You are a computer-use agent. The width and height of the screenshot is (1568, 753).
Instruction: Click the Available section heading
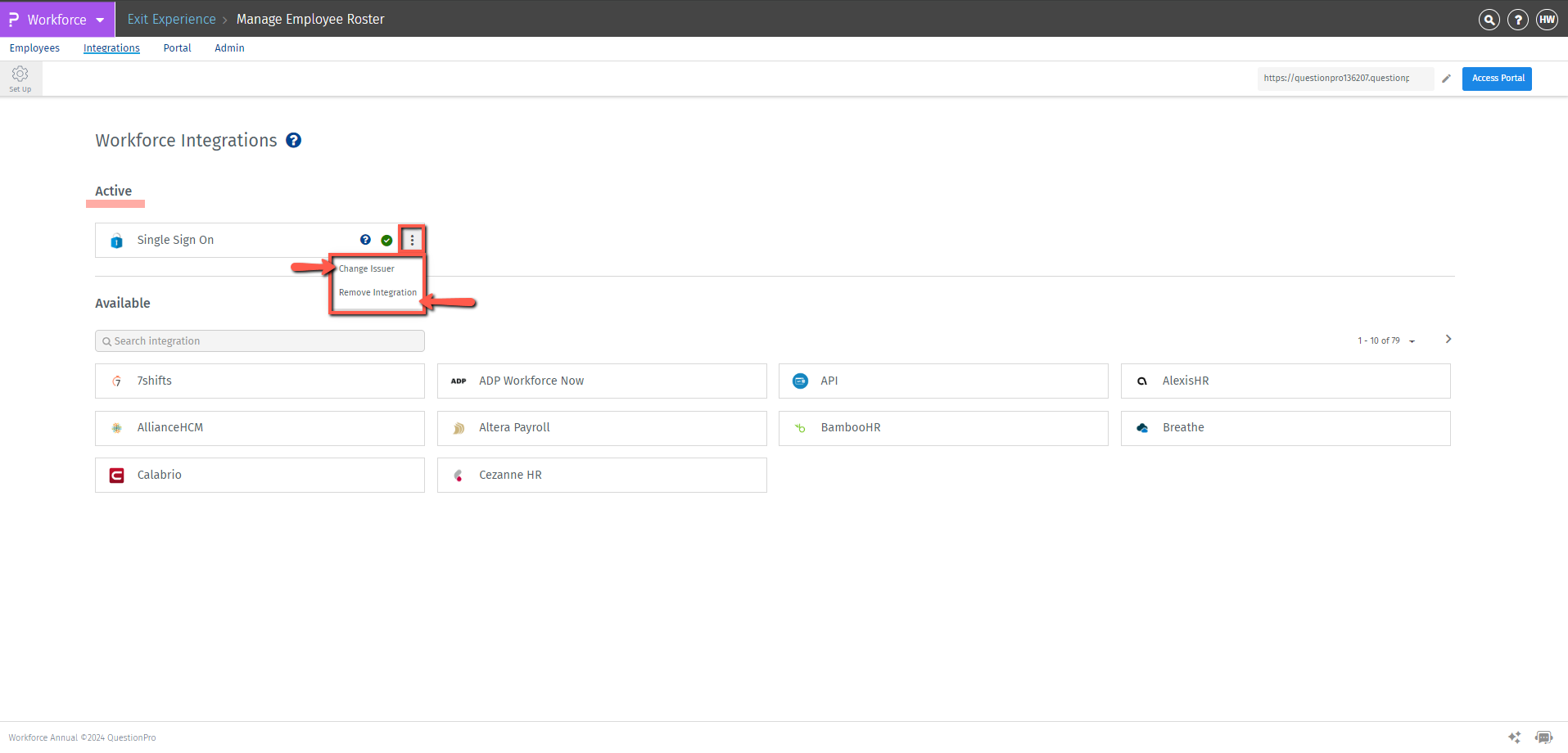click(123, 303)
